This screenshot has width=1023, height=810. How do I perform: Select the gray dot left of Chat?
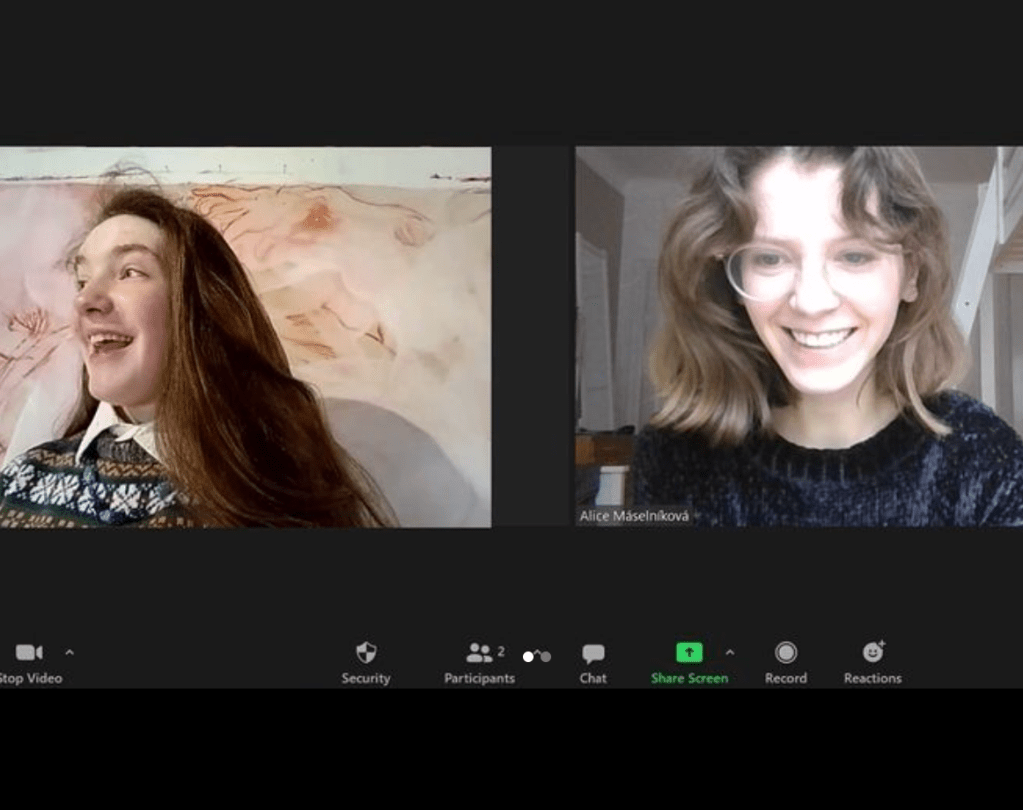[546, 657]
